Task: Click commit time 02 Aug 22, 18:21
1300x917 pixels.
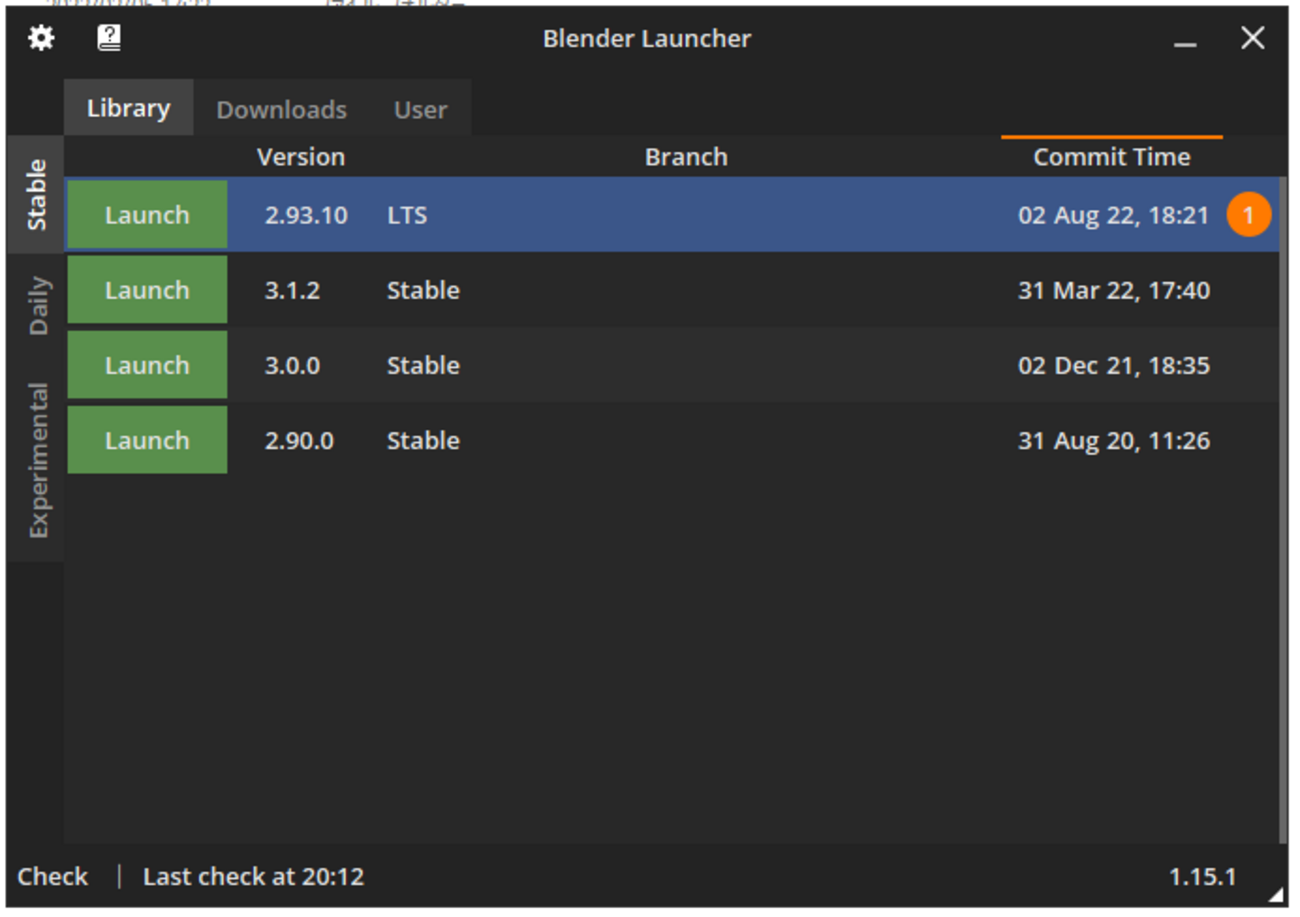Action: [1114, 215]
